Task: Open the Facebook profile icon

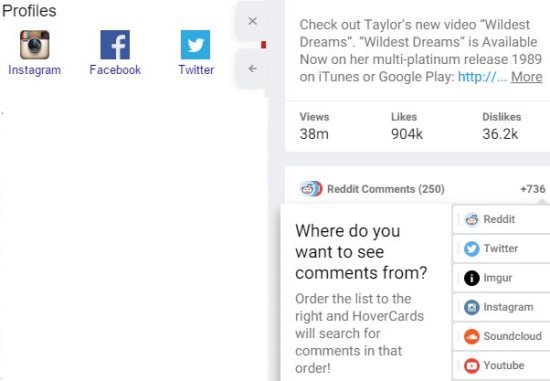Action: tap(115, 45)
